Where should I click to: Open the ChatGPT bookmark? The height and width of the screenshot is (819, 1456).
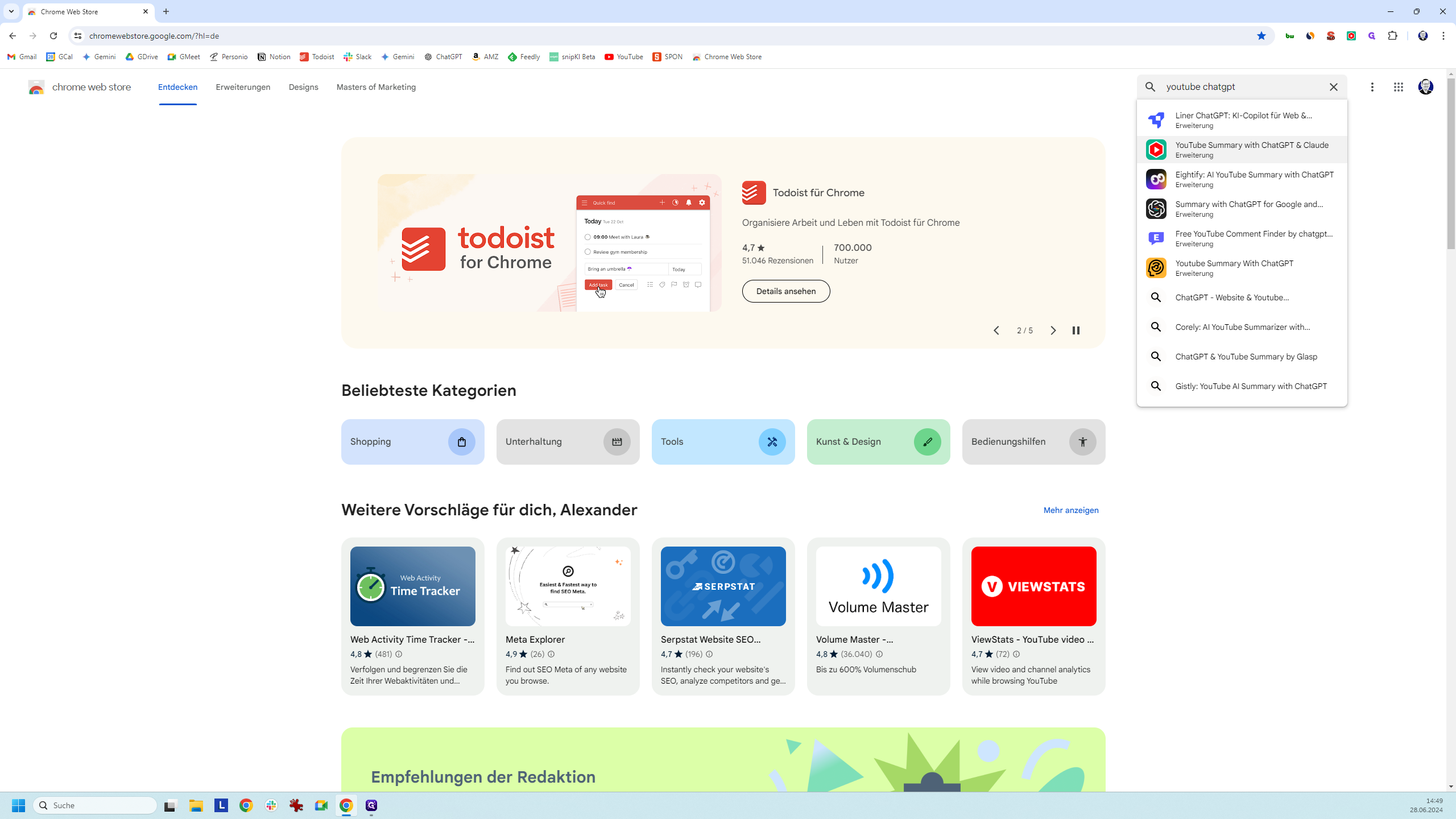(x=444, y=57)
